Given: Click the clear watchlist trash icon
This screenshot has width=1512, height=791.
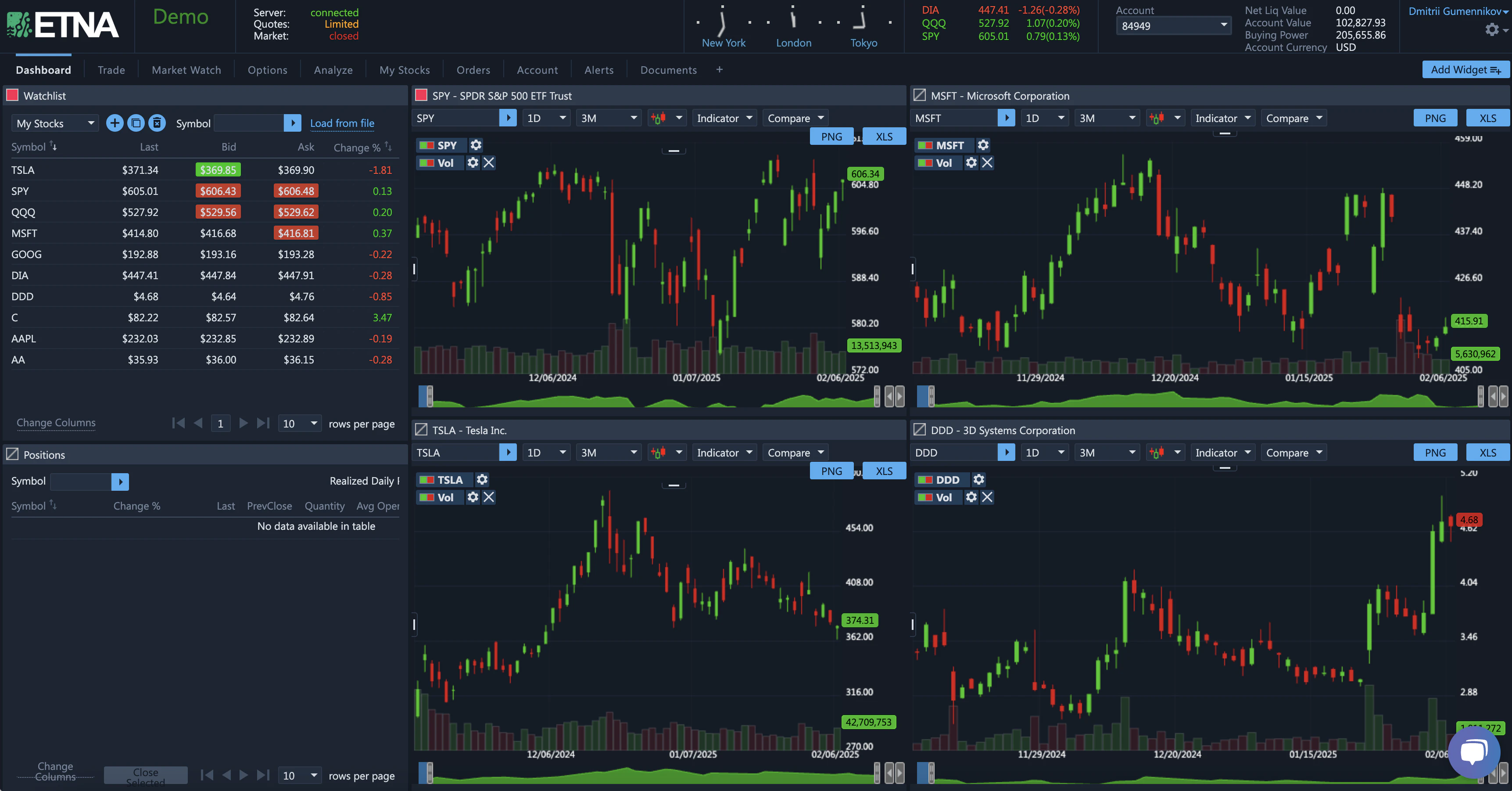Looking at the screenshot, I should click(x=157, y=123).
